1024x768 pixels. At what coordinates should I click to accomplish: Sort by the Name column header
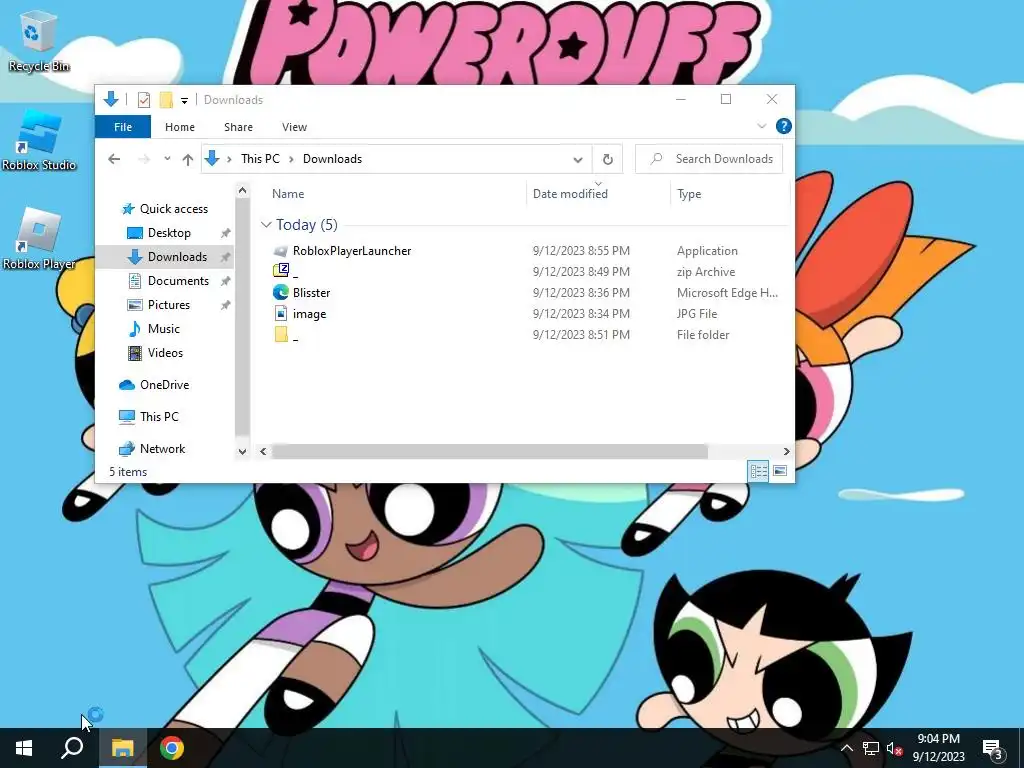point(288,194)
